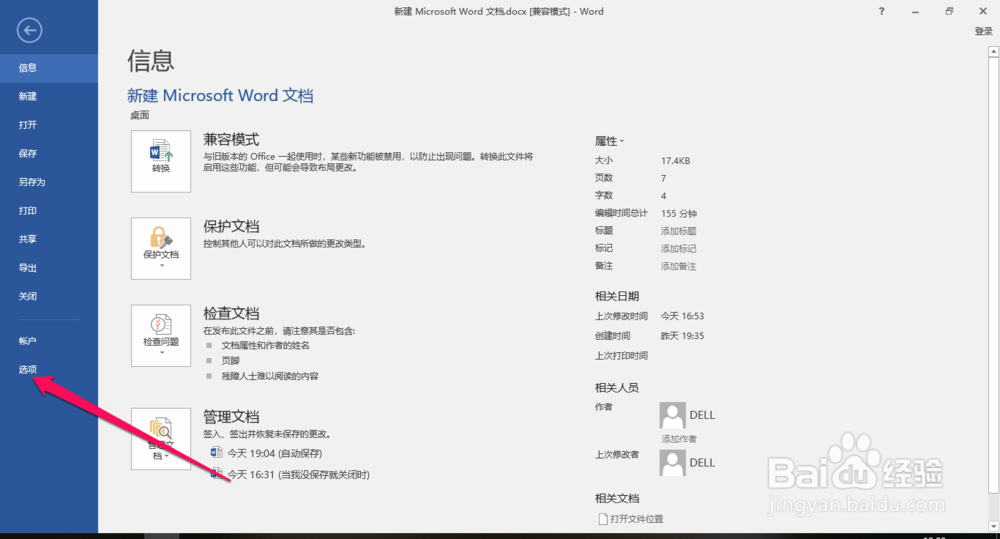Click 添加标题 field

[x=679, y=231]
